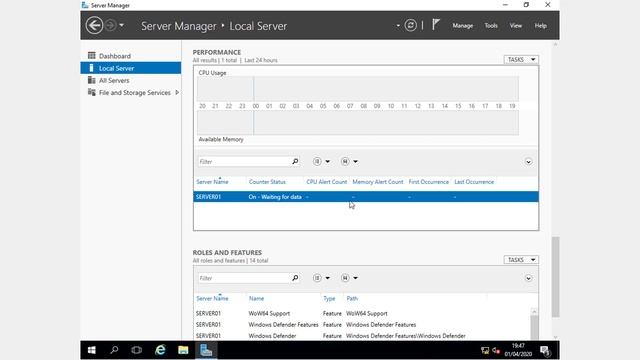Image resolution: width=640 pixels, height=360 pixels.
Task: Open the Windows Start menu
Action: pyautogui.click(x=91, y=350)
